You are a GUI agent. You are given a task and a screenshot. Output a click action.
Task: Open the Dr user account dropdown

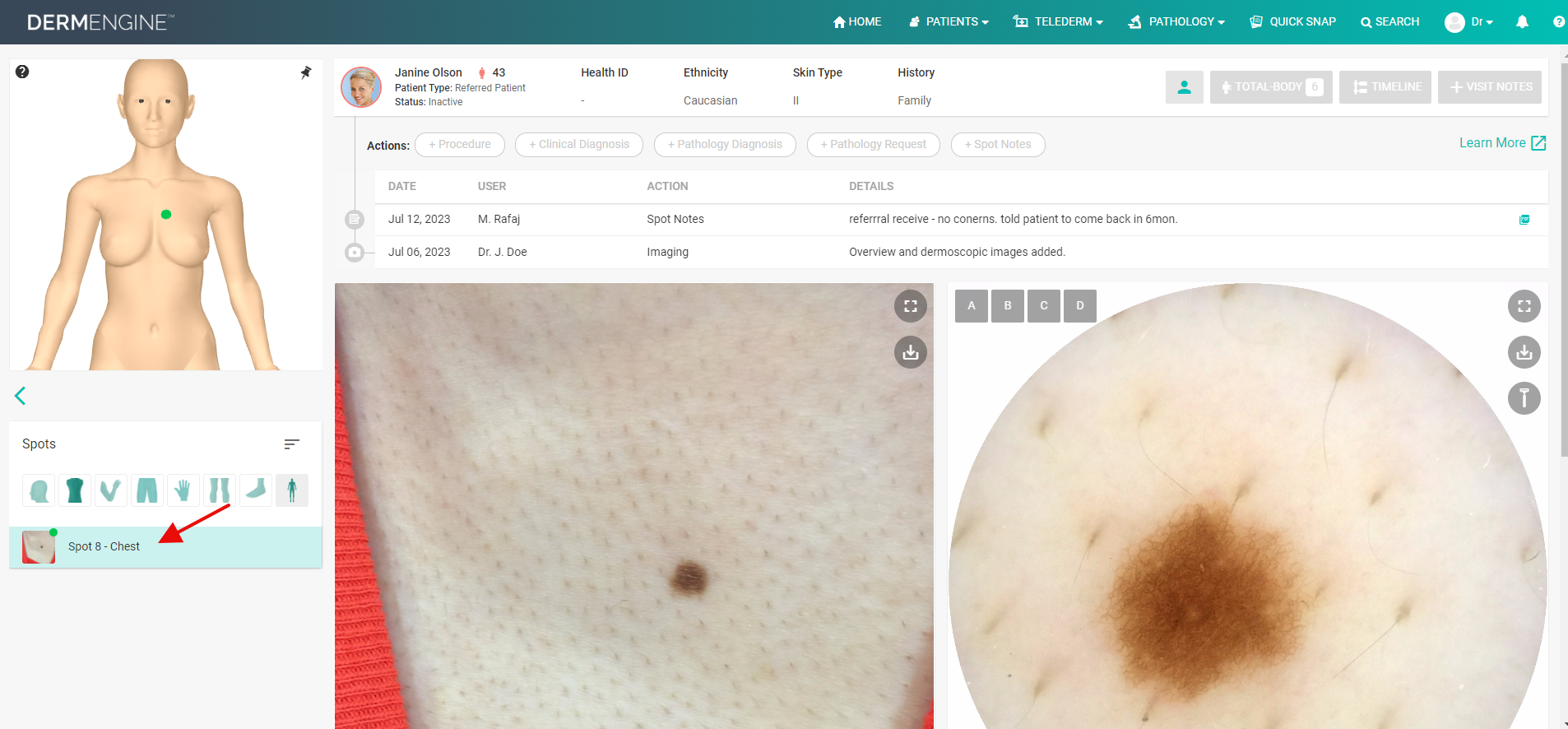[x=1469, y=22]
